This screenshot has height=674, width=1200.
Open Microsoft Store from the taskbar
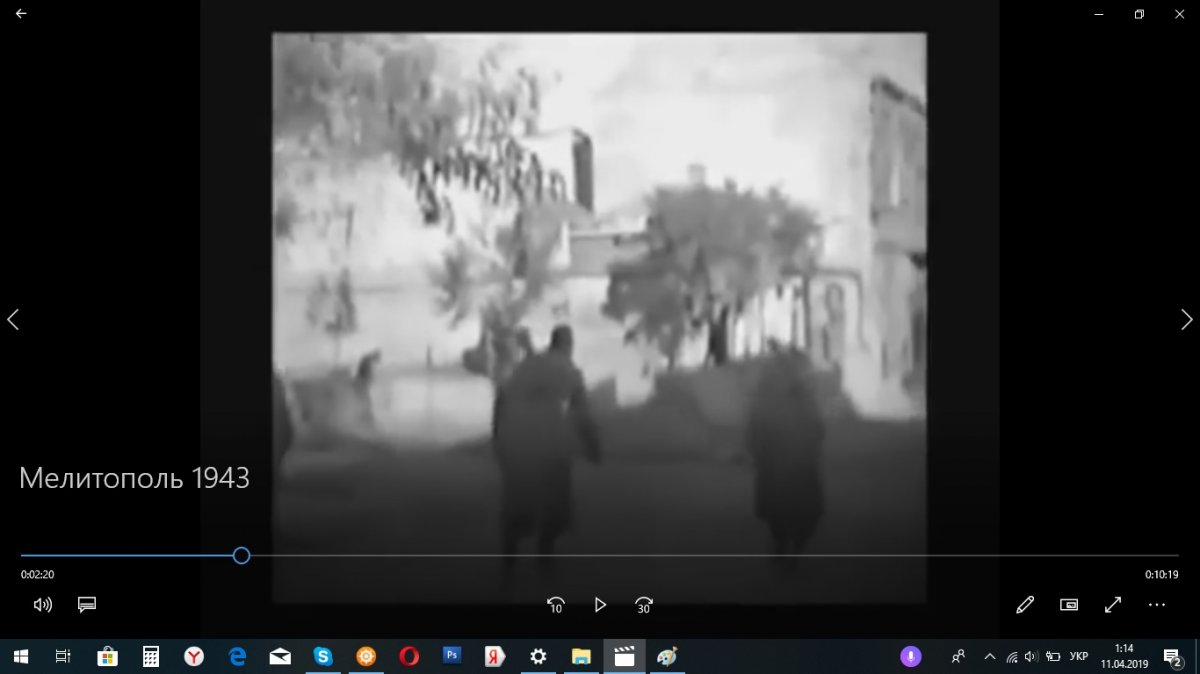(x=107, y=656)
